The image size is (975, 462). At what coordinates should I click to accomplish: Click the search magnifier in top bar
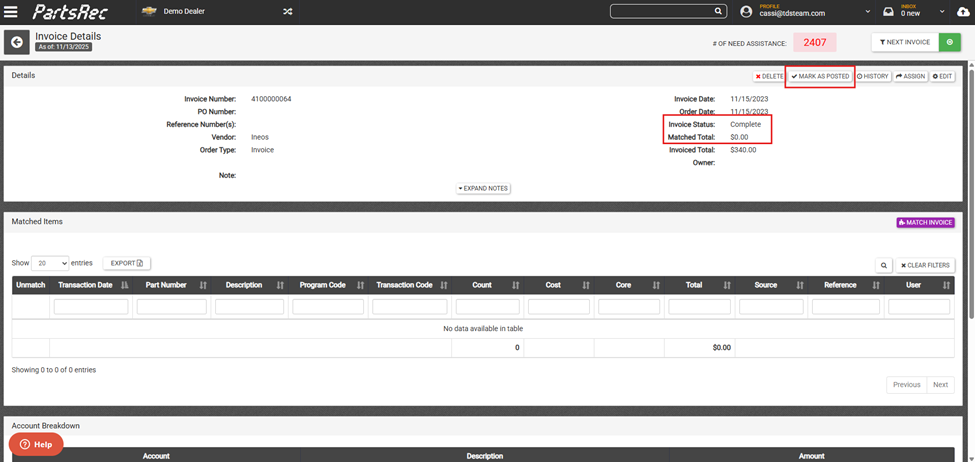coord(718,11)
